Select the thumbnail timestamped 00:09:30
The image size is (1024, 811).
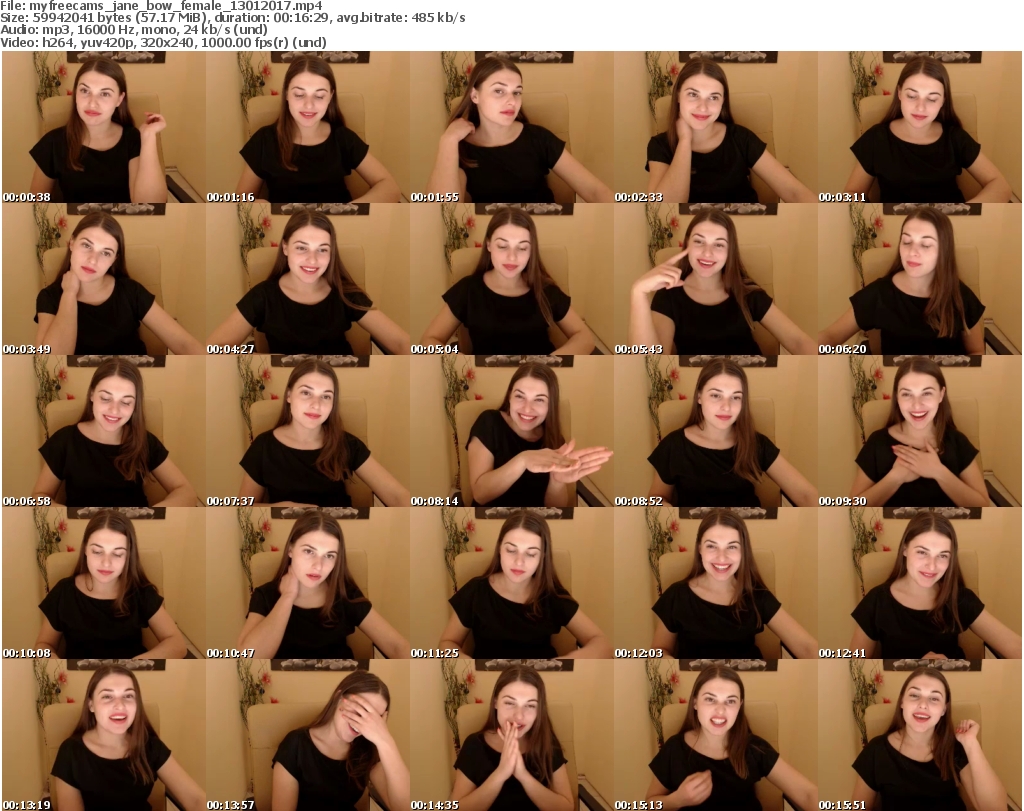(x=920, y=431)
